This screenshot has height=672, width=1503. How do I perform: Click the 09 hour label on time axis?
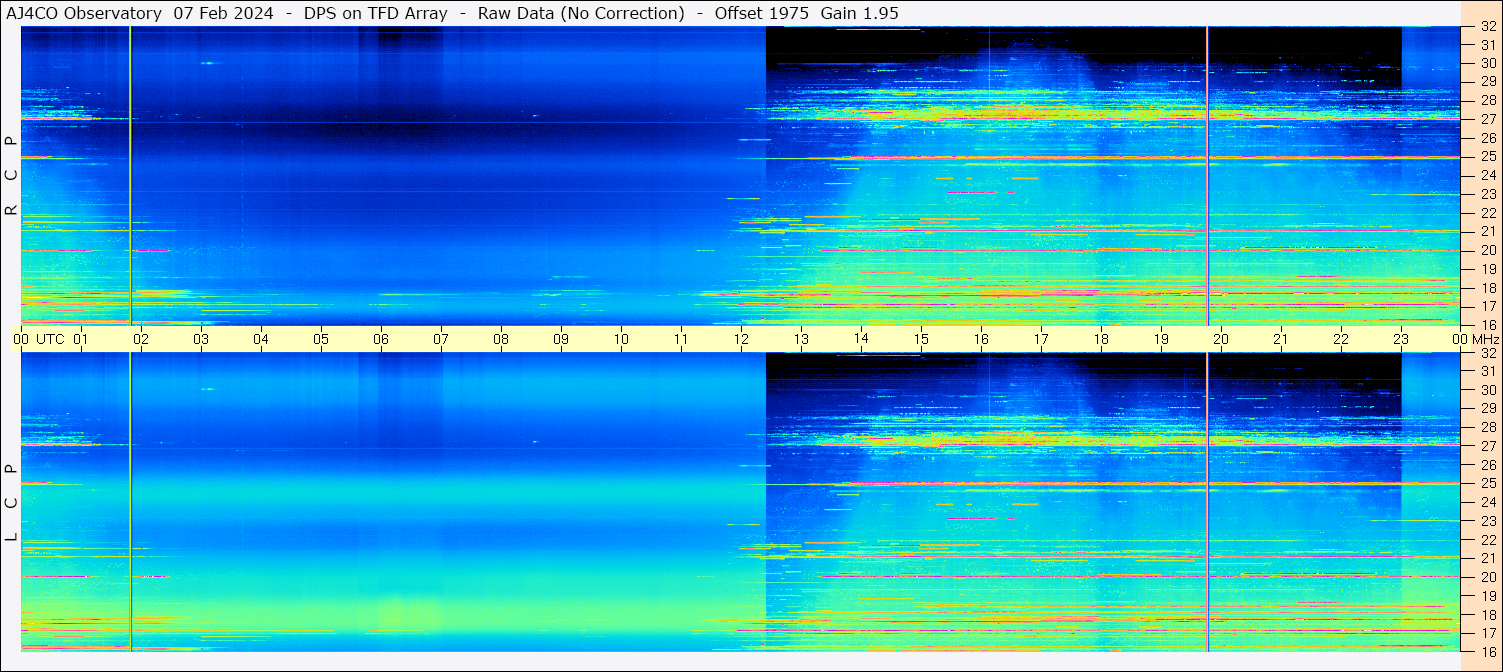point(561,339)
